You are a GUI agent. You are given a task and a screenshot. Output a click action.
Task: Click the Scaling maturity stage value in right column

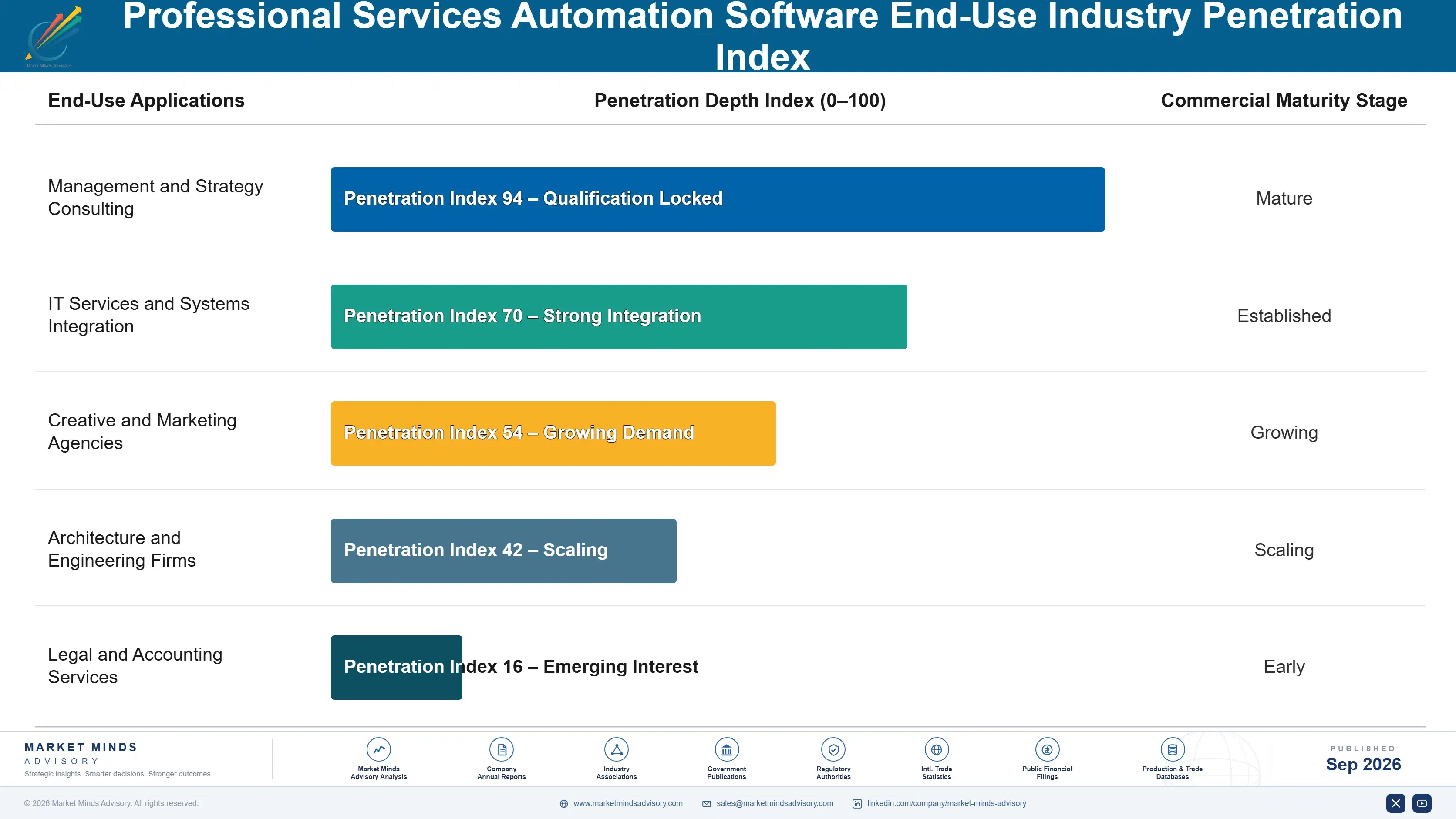point(1284,550)
